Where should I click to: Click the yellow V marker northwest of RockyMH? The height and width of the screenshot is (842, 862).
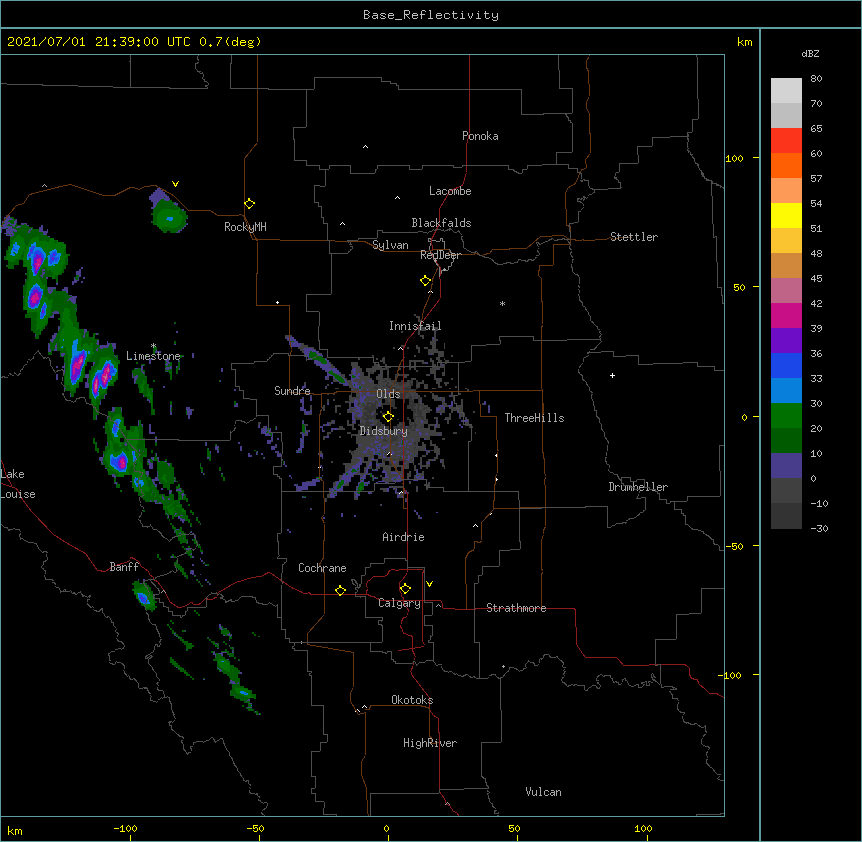coord(175,184)
